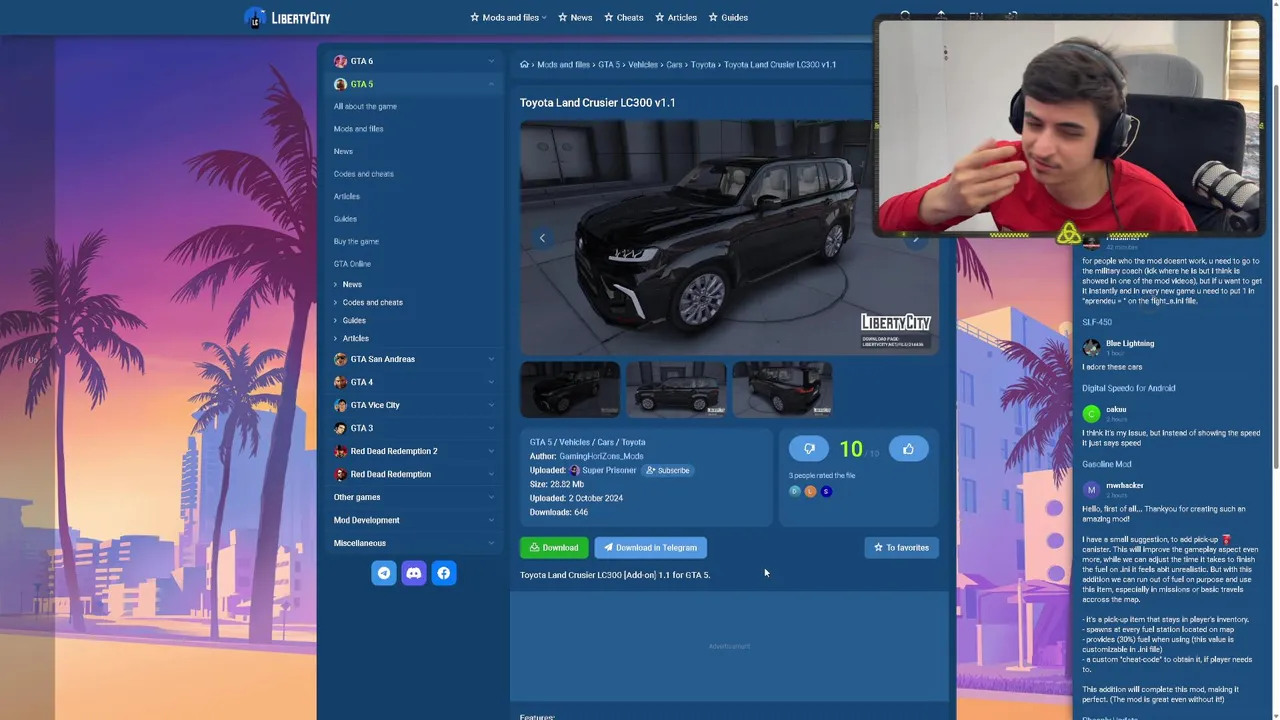Click star icon in To favorites
Image resolution: width=1280 pixels, height=720 pixels.
pyautogui.click(x=878, y=548)
